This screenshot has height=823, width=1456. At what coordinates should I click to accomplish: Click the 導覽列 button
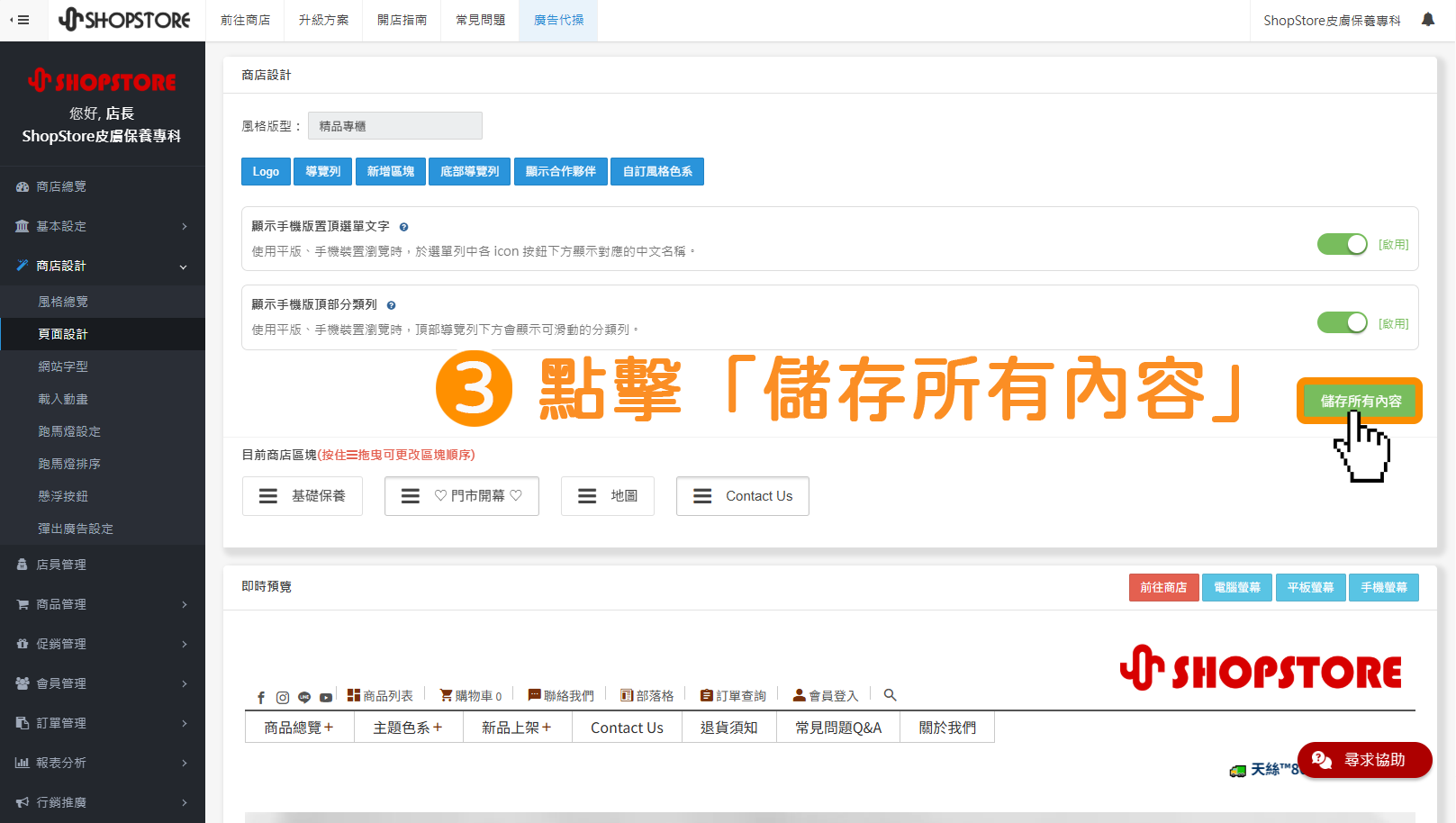coord(323,171)
